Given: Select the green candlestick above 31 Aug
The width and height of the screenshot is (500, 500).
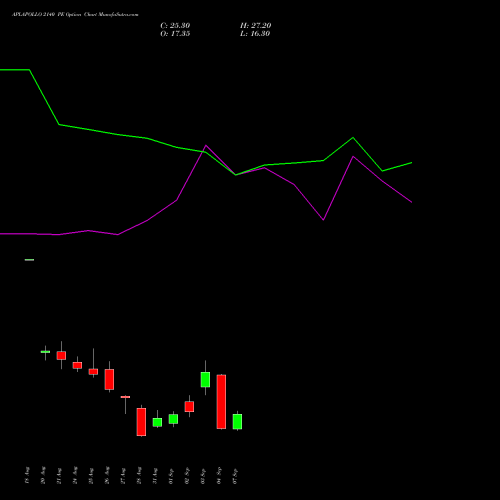Looking at the screenshot, I should (x=157, y=422).
